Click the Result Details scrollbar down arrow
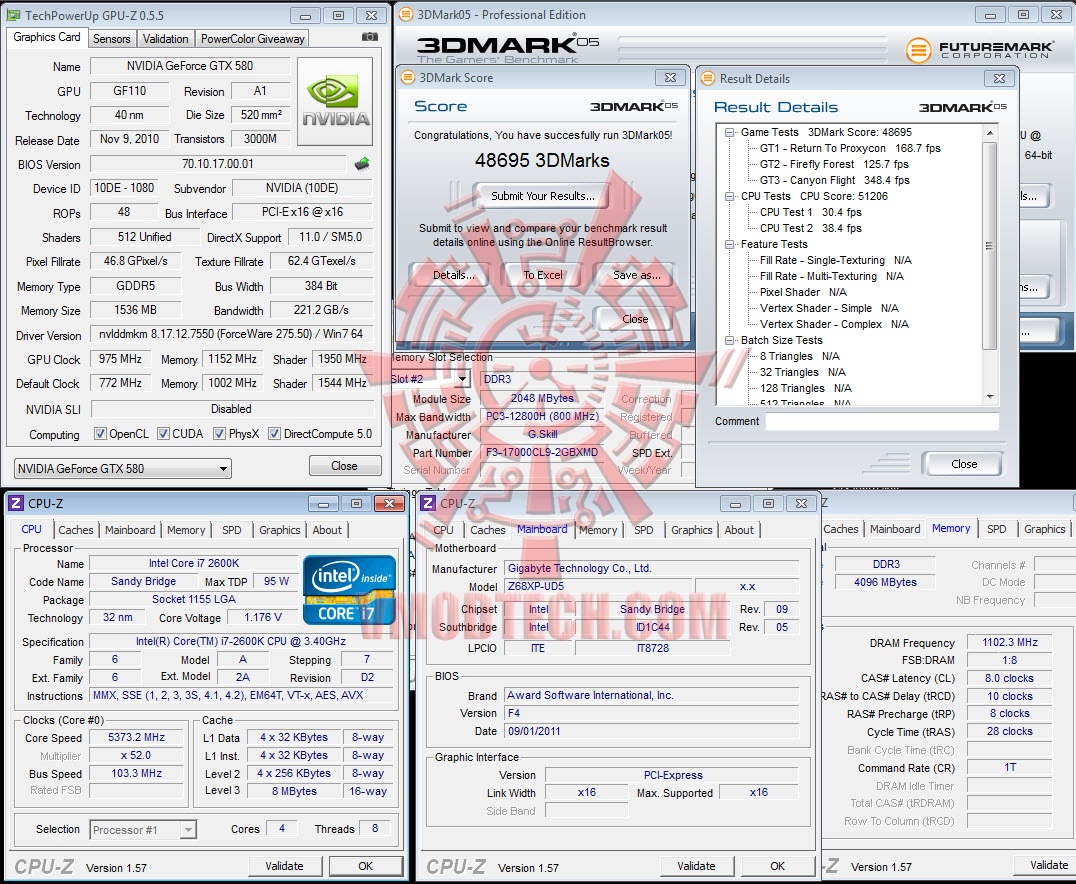This screenshot has height=884, width=1076. point(990,397)
